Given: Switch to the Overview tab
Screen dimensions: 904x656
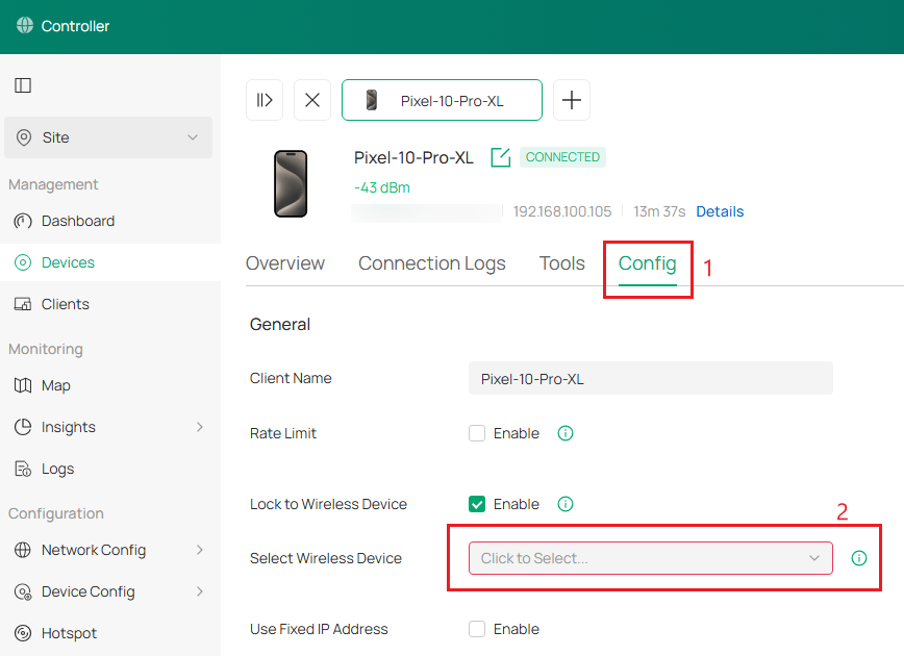Looking at the screenshot, I should (x=285, y=263).
